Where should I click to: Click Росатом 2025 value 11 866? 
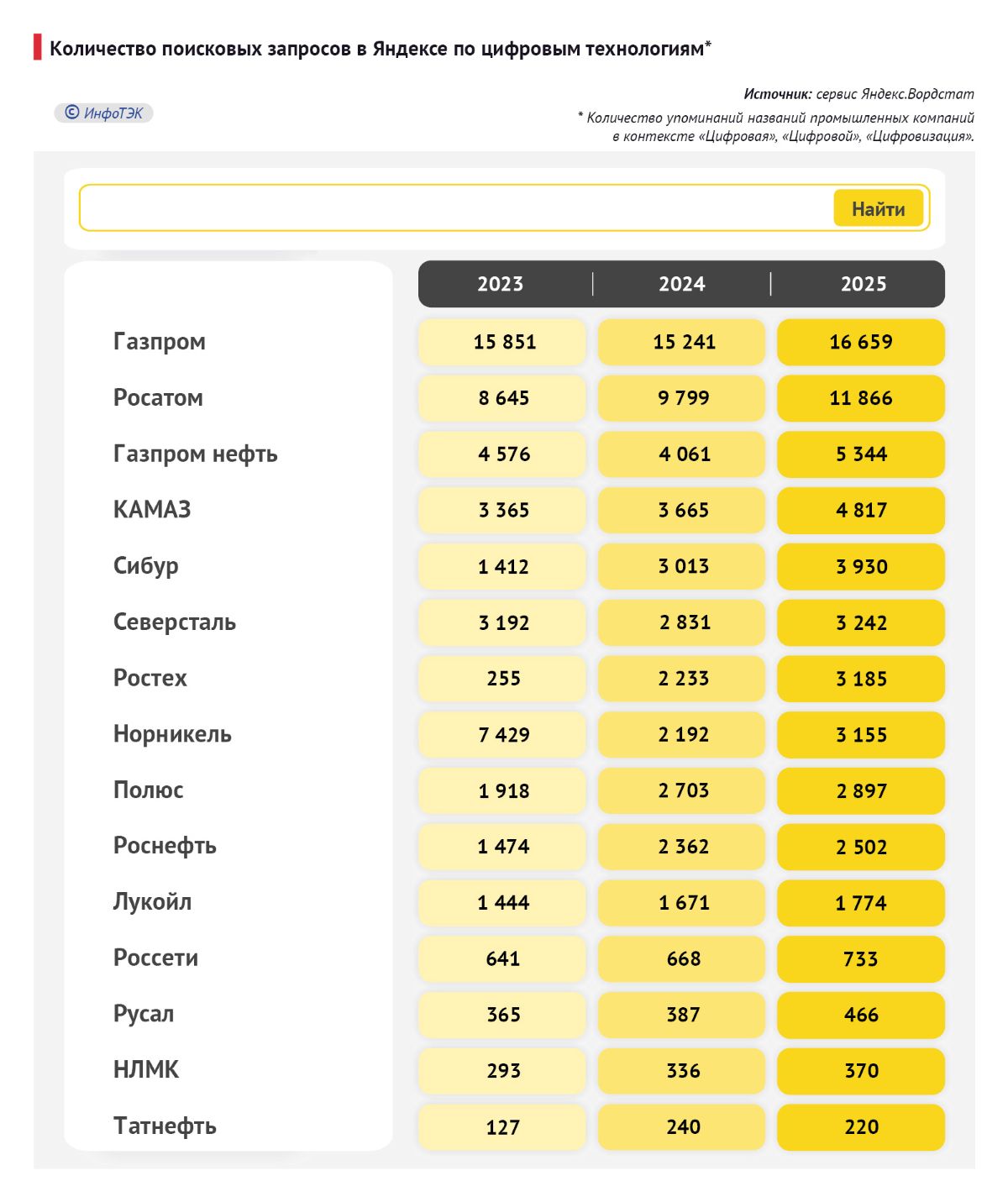[x=861, y=398]
